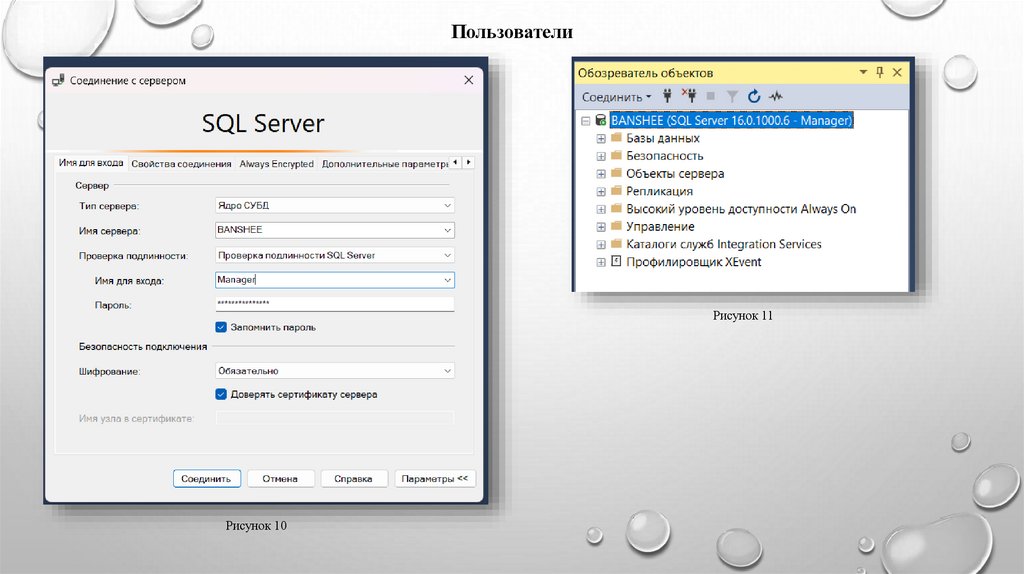Open the Object Explorer window position menu arrow
The width and height of the screenshot is (1024, 574).
click(x=863, y=72)
